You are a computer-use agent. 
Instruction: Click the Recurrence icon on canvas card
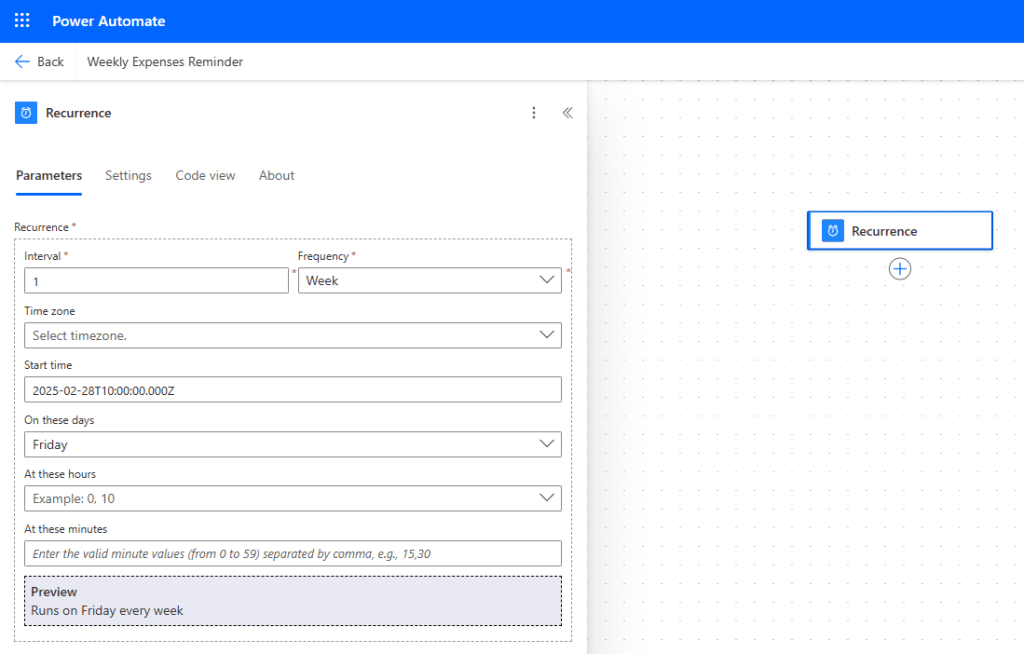point(835,230)
